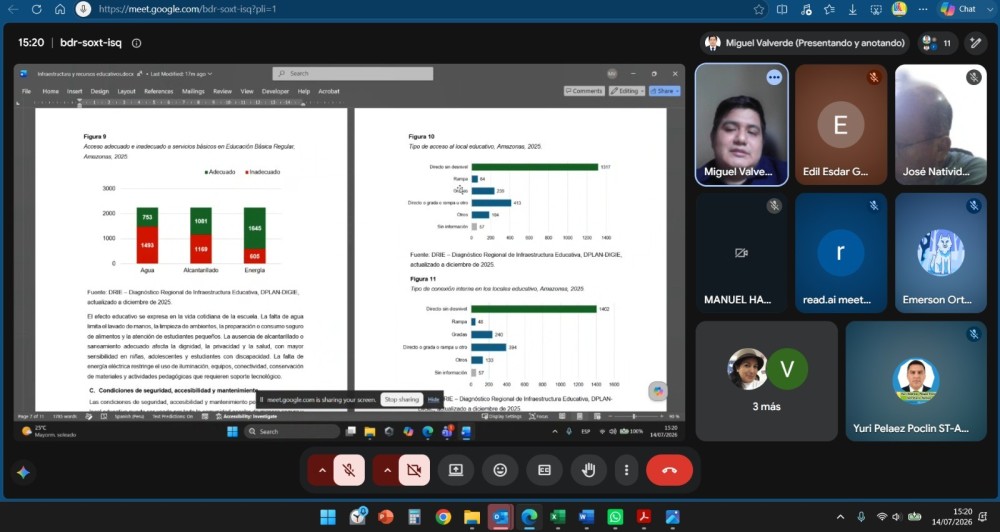
Task: Switch to the Review tab in Word
Action: click(222, 91)
